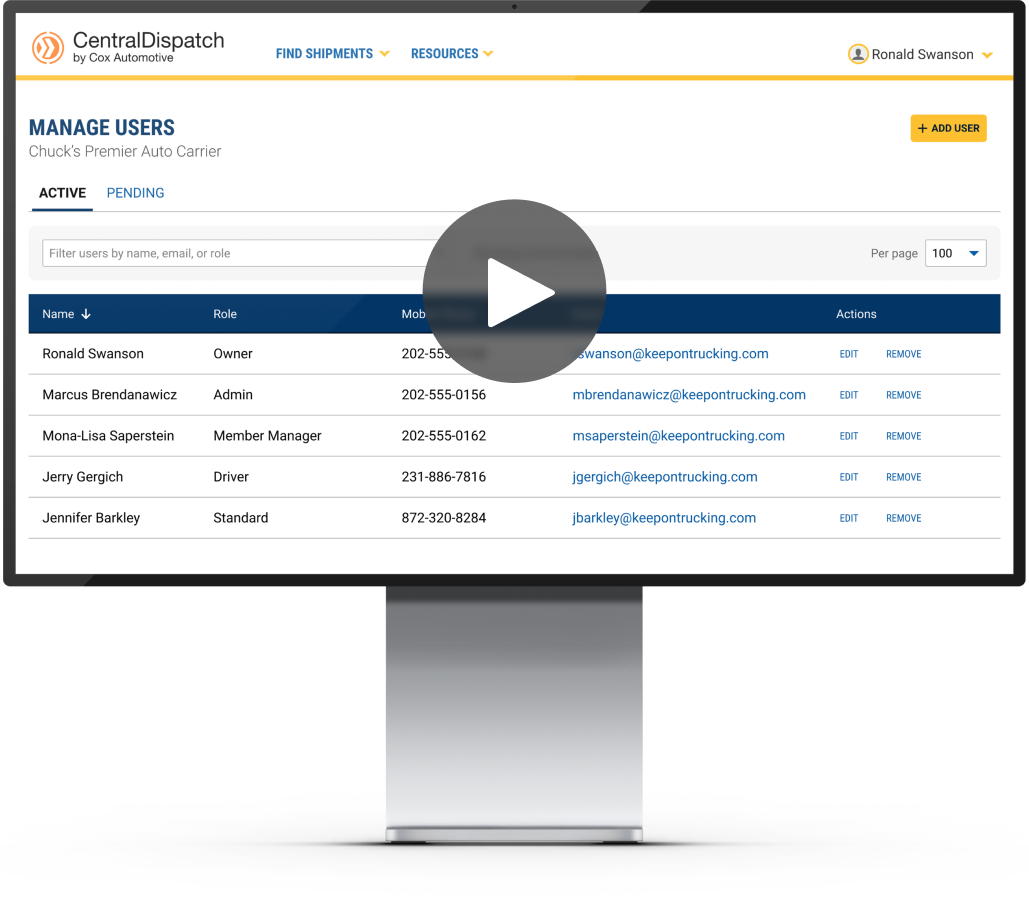Click the Name column sort arrow
The width and height of the screenshot is (1029, 897).
click(x=86, y=314)
